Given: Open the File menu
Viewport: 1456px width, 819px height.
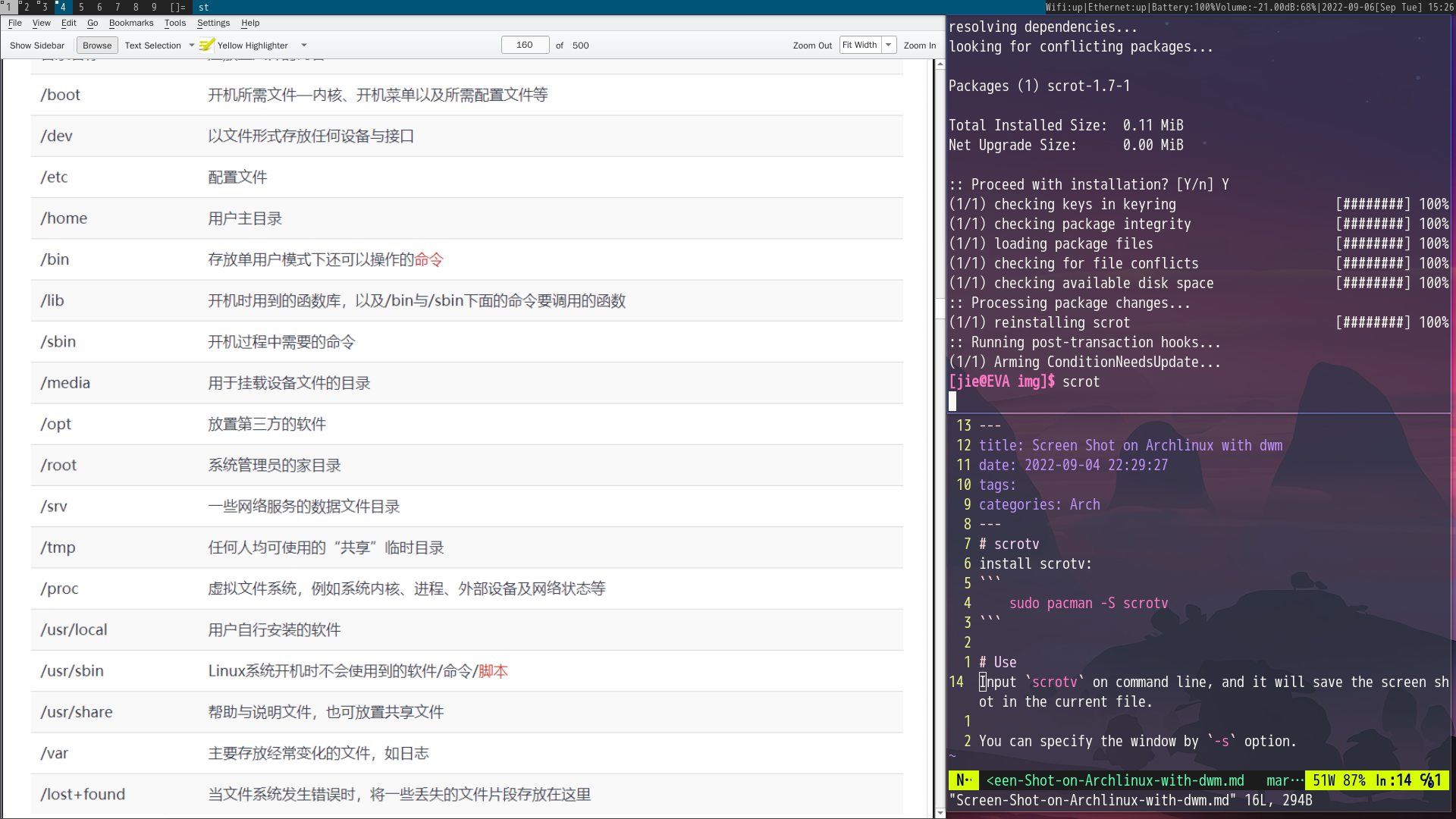Looking at the screenshot, I should point(15,23).
